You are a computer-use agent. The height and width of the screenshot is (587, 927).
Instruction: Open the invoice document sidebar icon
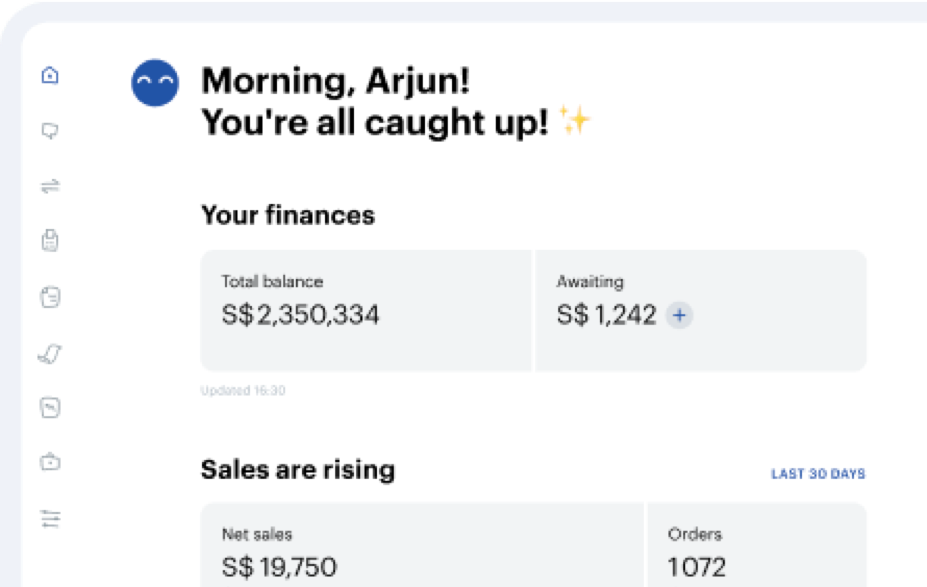(50, 241)
